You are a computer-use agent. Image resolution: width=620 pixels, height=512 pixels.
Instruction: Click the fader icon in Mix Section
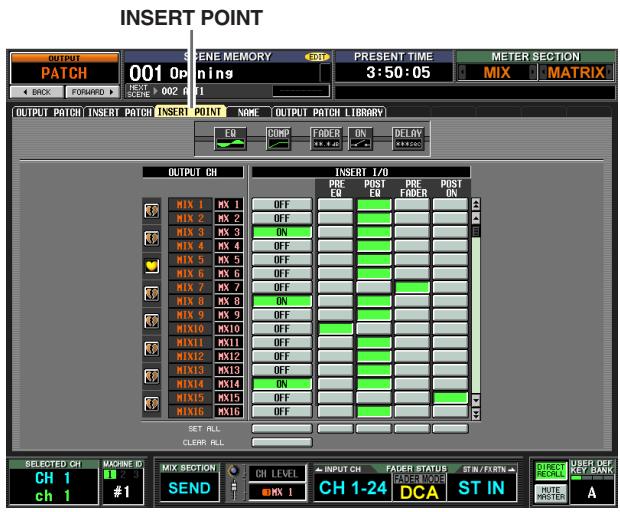coord(234,489)
